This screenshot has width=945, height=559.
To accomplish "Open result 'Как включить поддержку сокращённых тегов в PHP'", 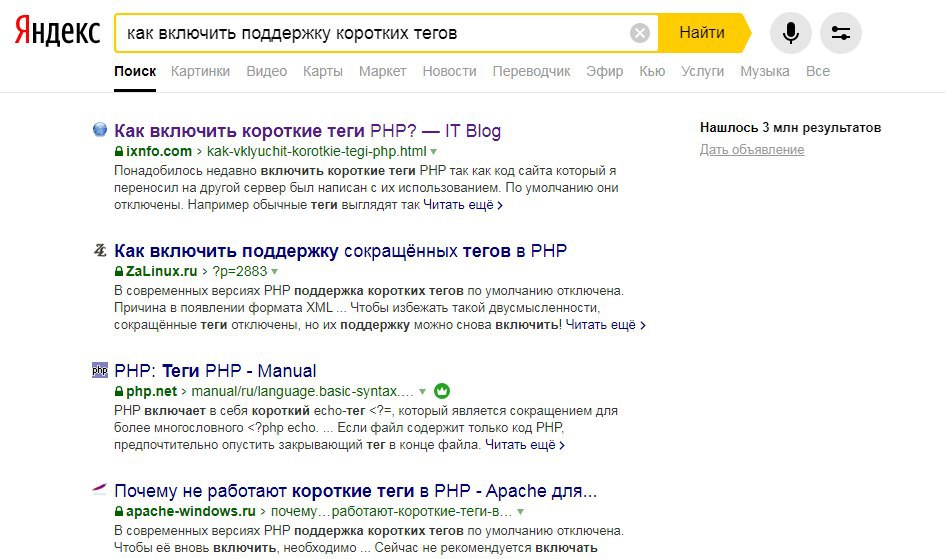I will coord(341,251).
